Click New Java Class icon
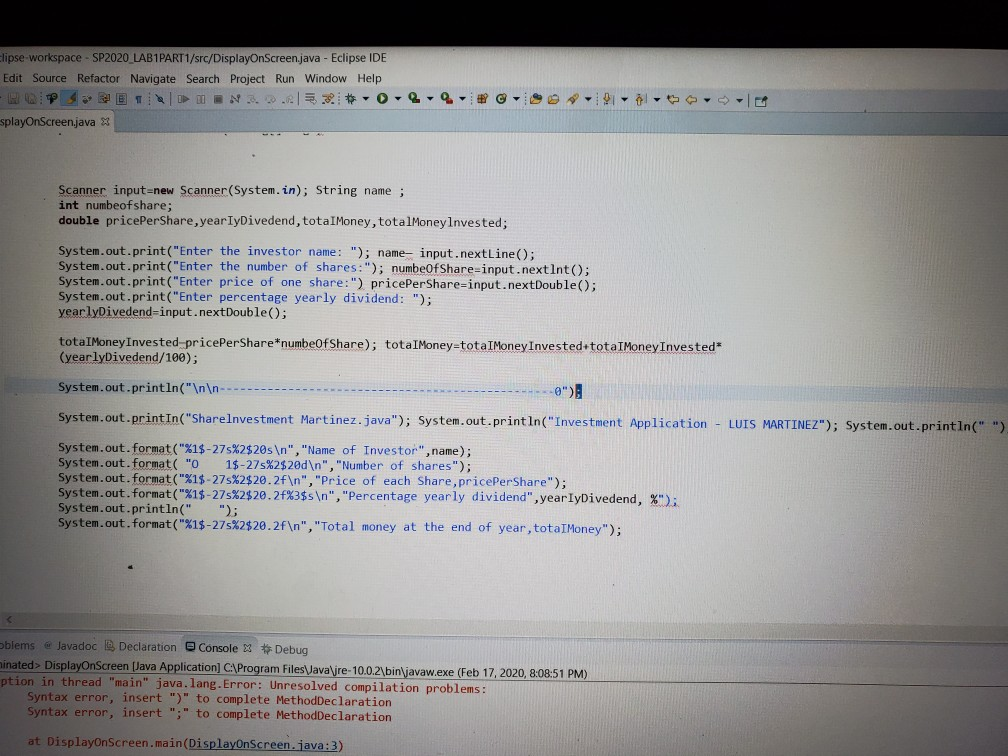 pos(501,99)
